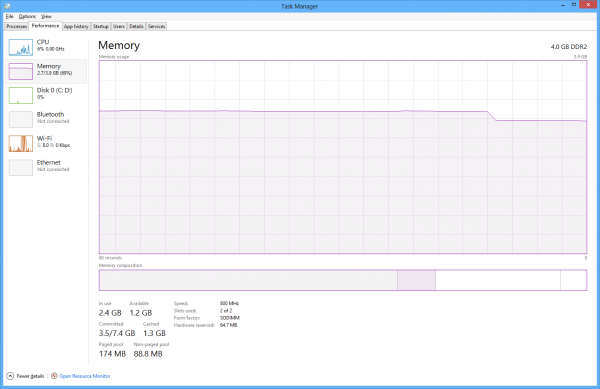Click the Memory usage label above graph

[114, 57]
